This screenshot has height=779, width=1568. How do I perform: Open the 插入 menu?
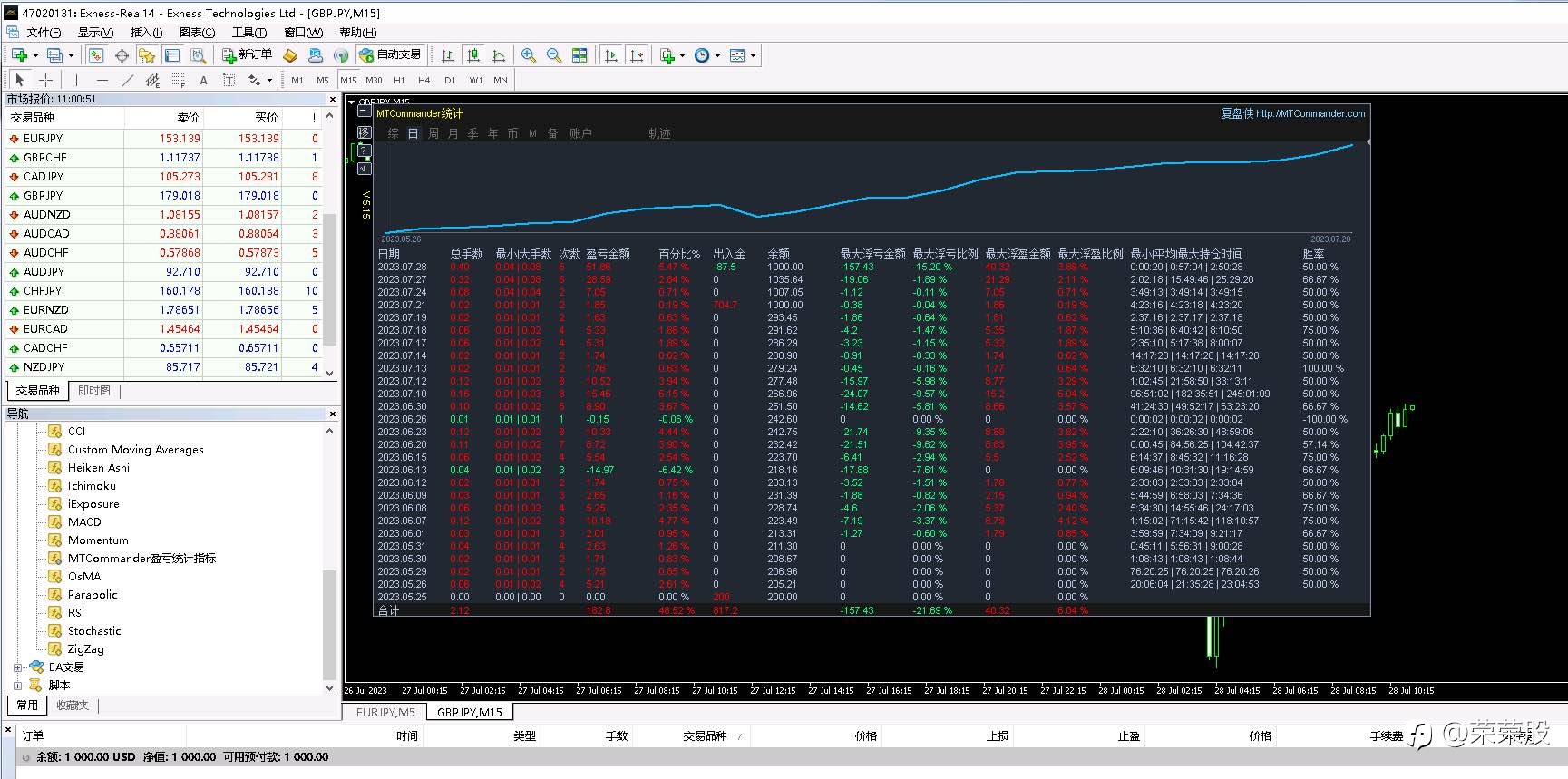(147, 32)
